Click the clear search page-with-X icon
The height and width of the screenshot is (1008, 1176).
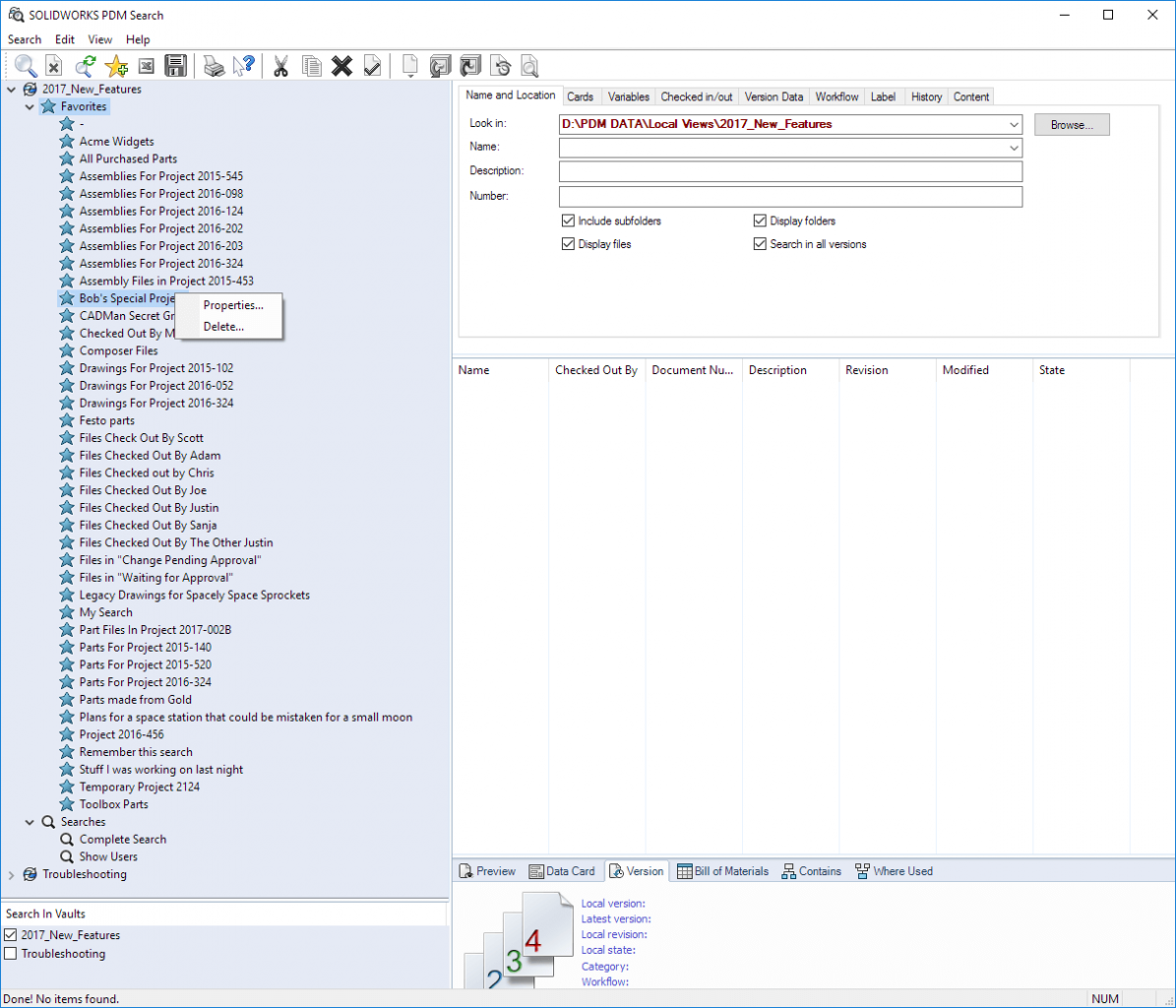tap(54, 66)
